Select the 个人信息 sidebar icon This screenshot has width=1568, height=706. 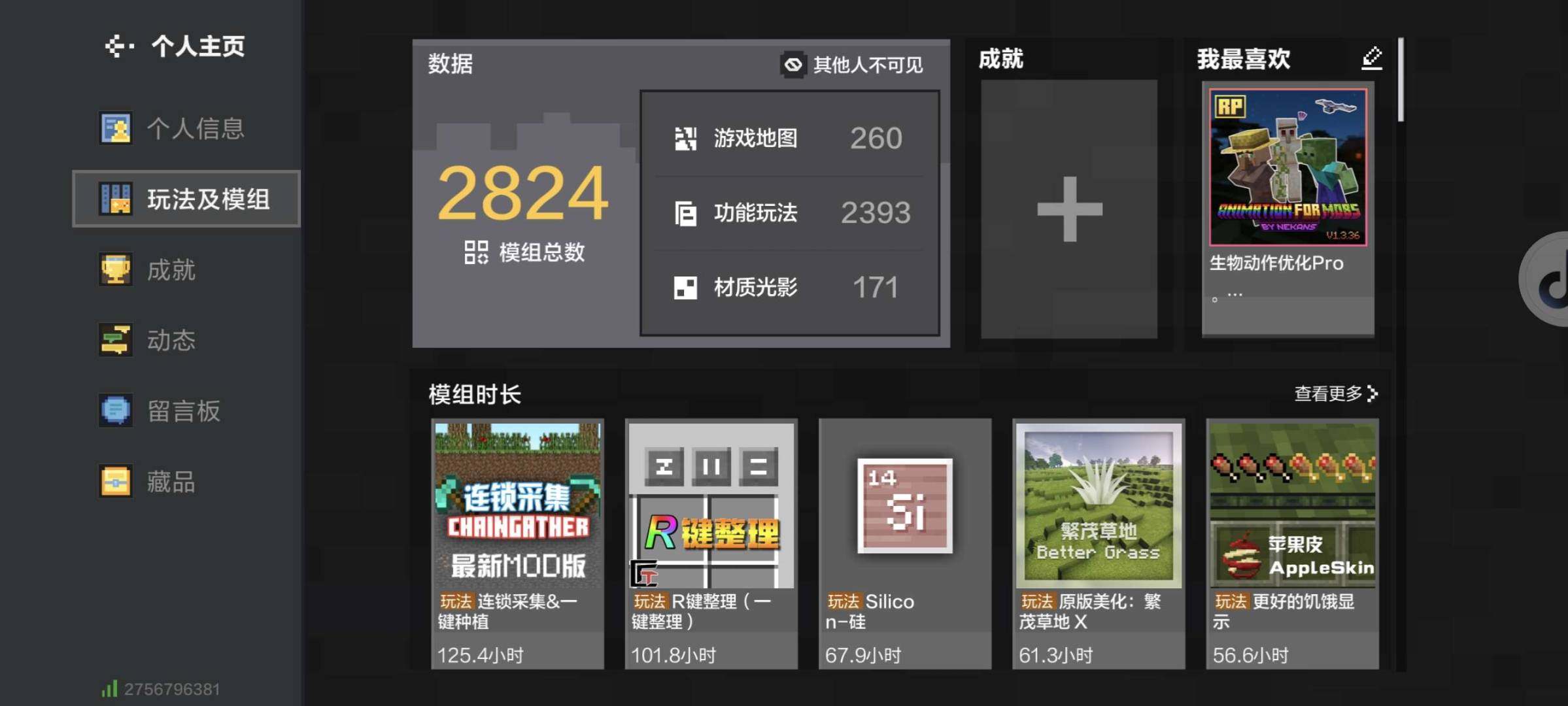115,127
